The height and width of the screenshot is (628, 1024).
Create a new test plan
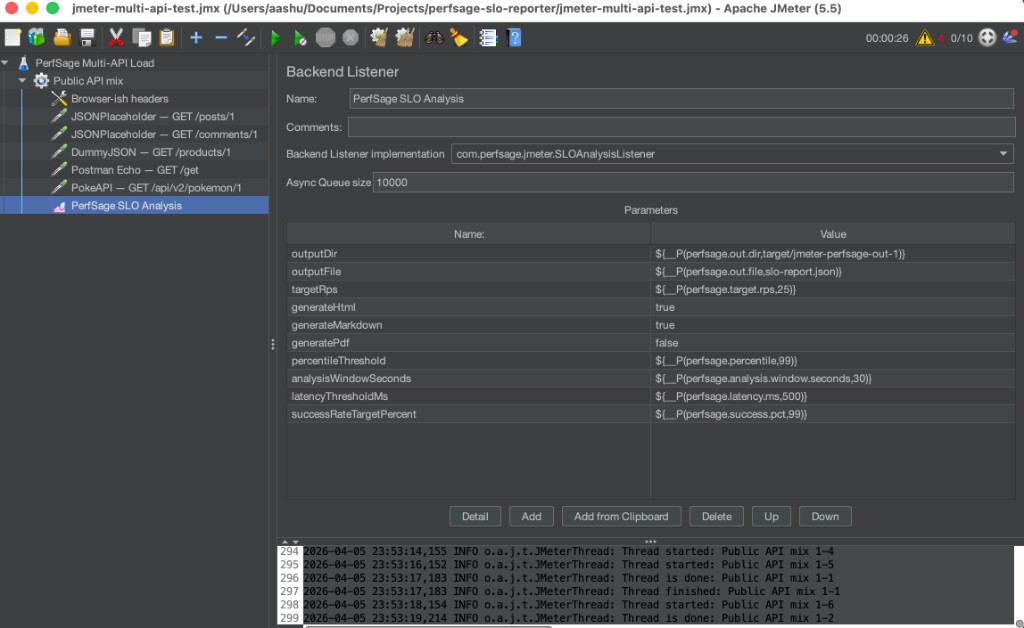12,38
